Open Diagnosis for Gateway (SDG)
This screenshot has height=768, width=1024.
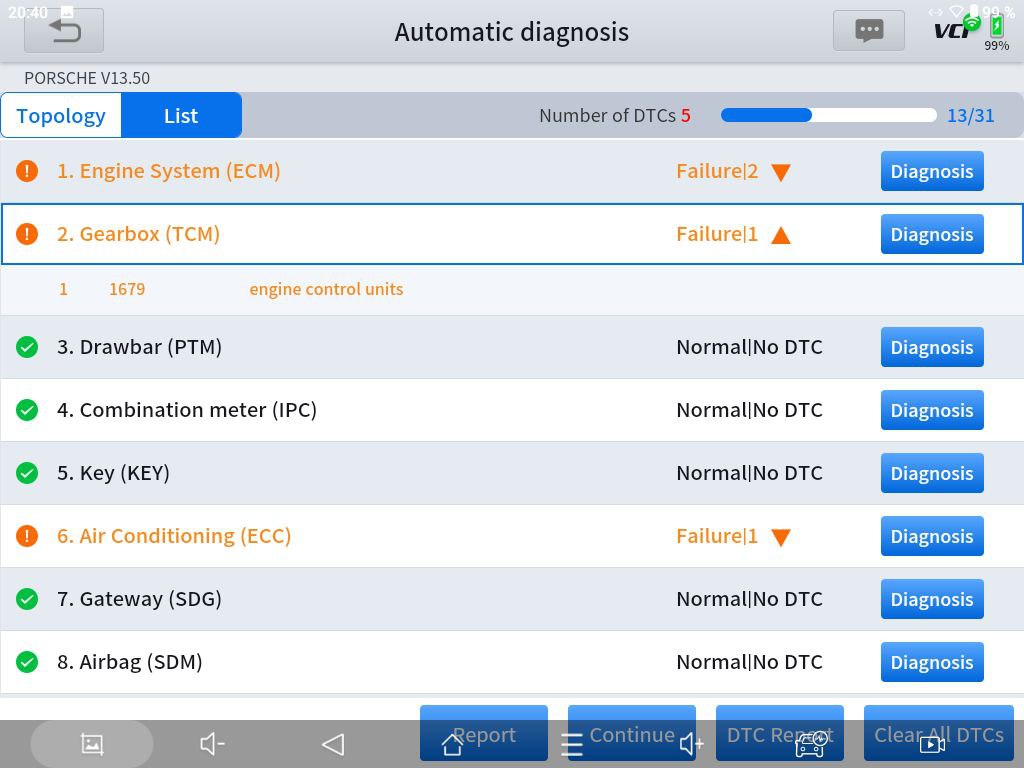(931, 599)
